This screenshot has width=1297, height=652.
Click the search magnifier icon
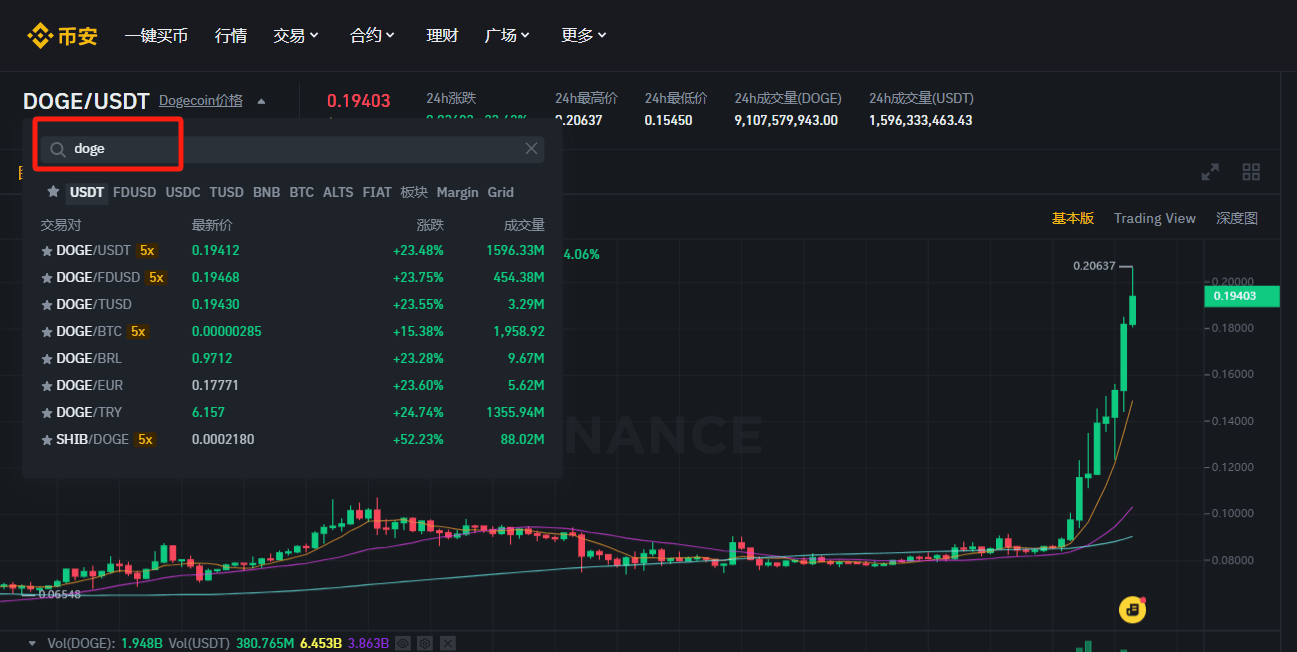click(58, 149)
